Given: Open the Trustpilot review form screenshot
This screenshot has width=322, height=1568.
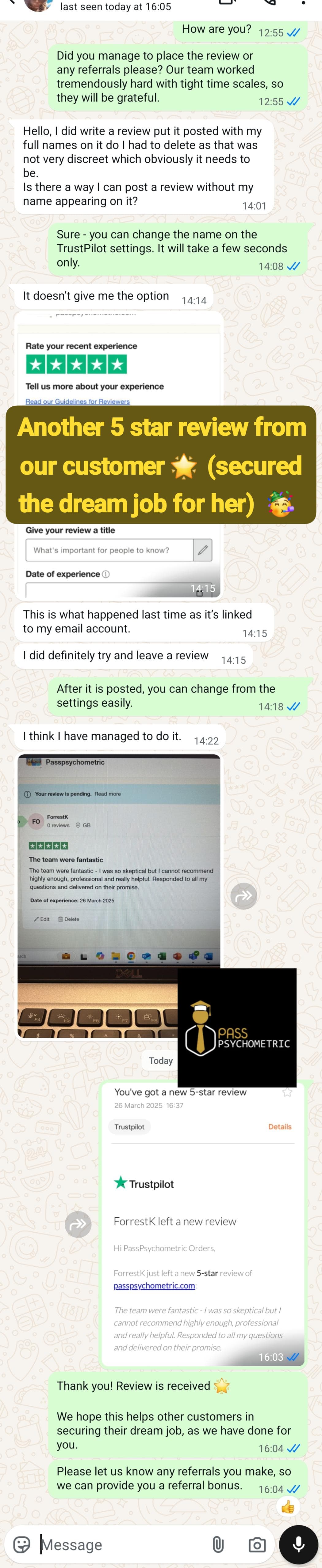Looking at the screenshot, I should tap(119, 454).
